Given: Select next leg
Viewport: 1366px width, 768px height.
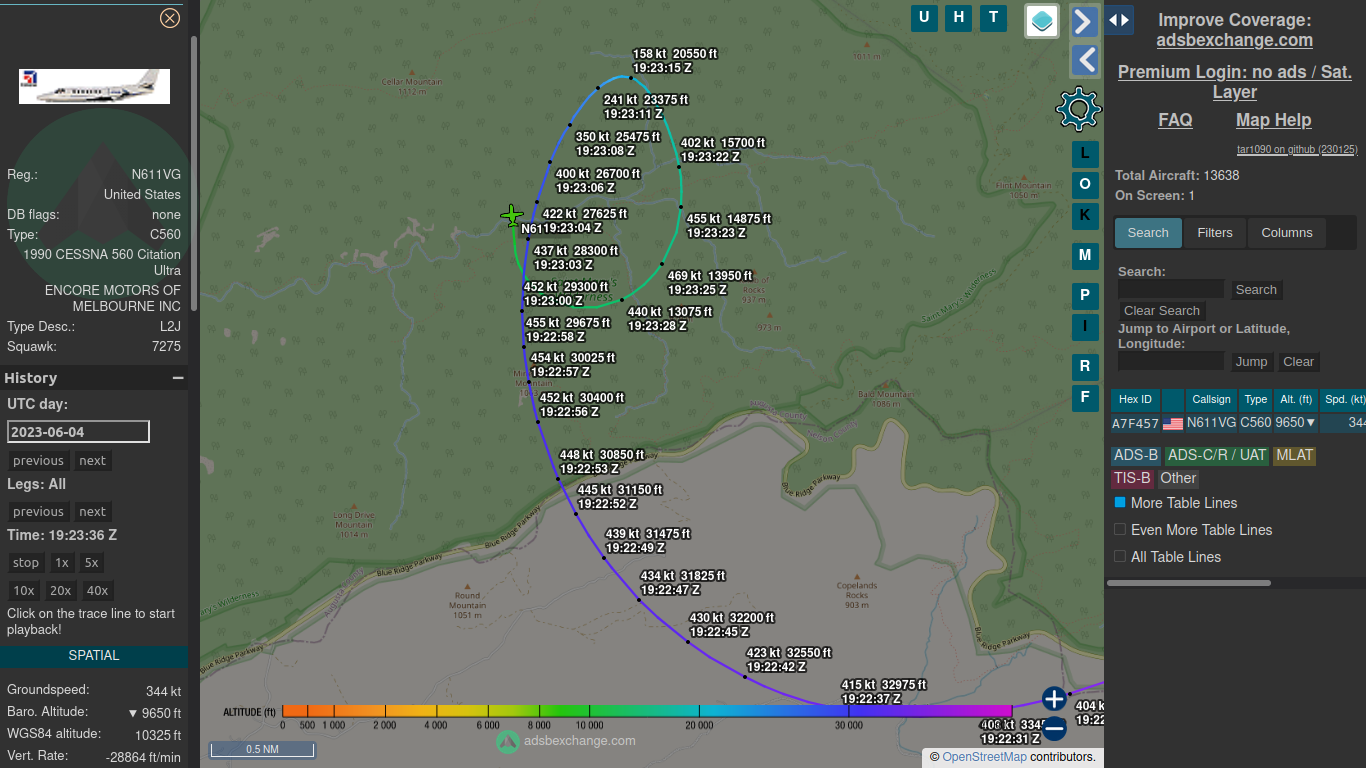Looking at the screenshot, I should [93, 512].
